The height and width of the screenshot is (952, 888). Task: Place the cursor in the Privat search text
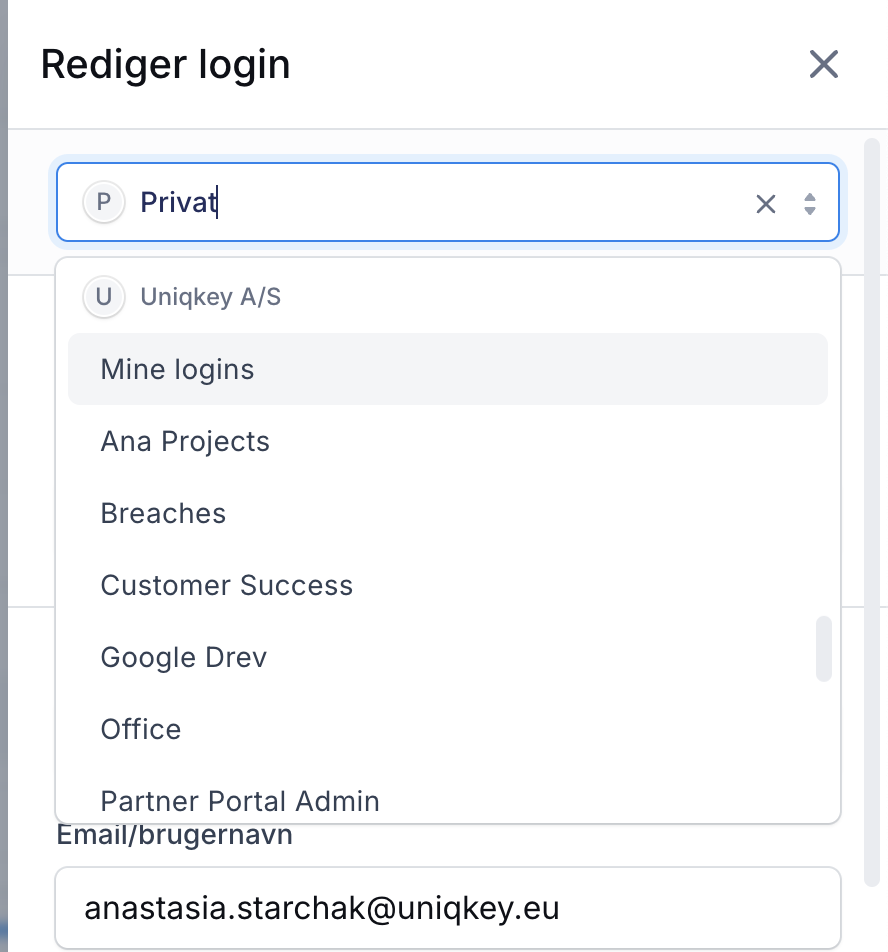[178, 202]
